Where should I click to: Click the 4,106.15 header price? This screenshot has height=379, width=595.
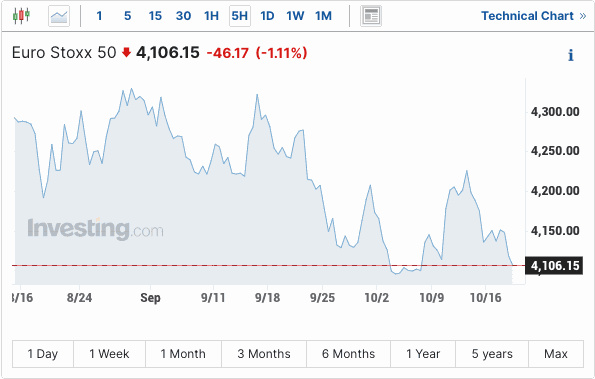168,53
